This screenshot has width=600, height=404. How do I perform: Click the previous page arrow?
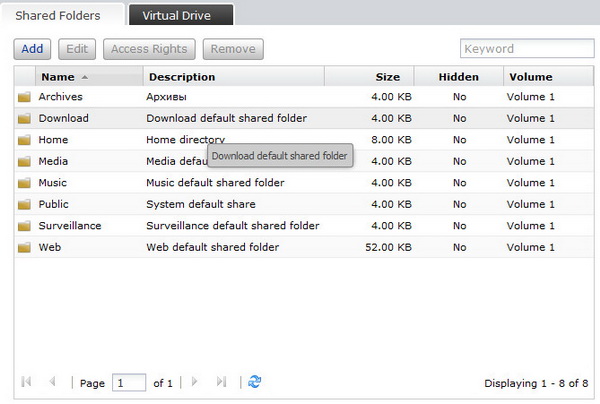pos(52,382)
